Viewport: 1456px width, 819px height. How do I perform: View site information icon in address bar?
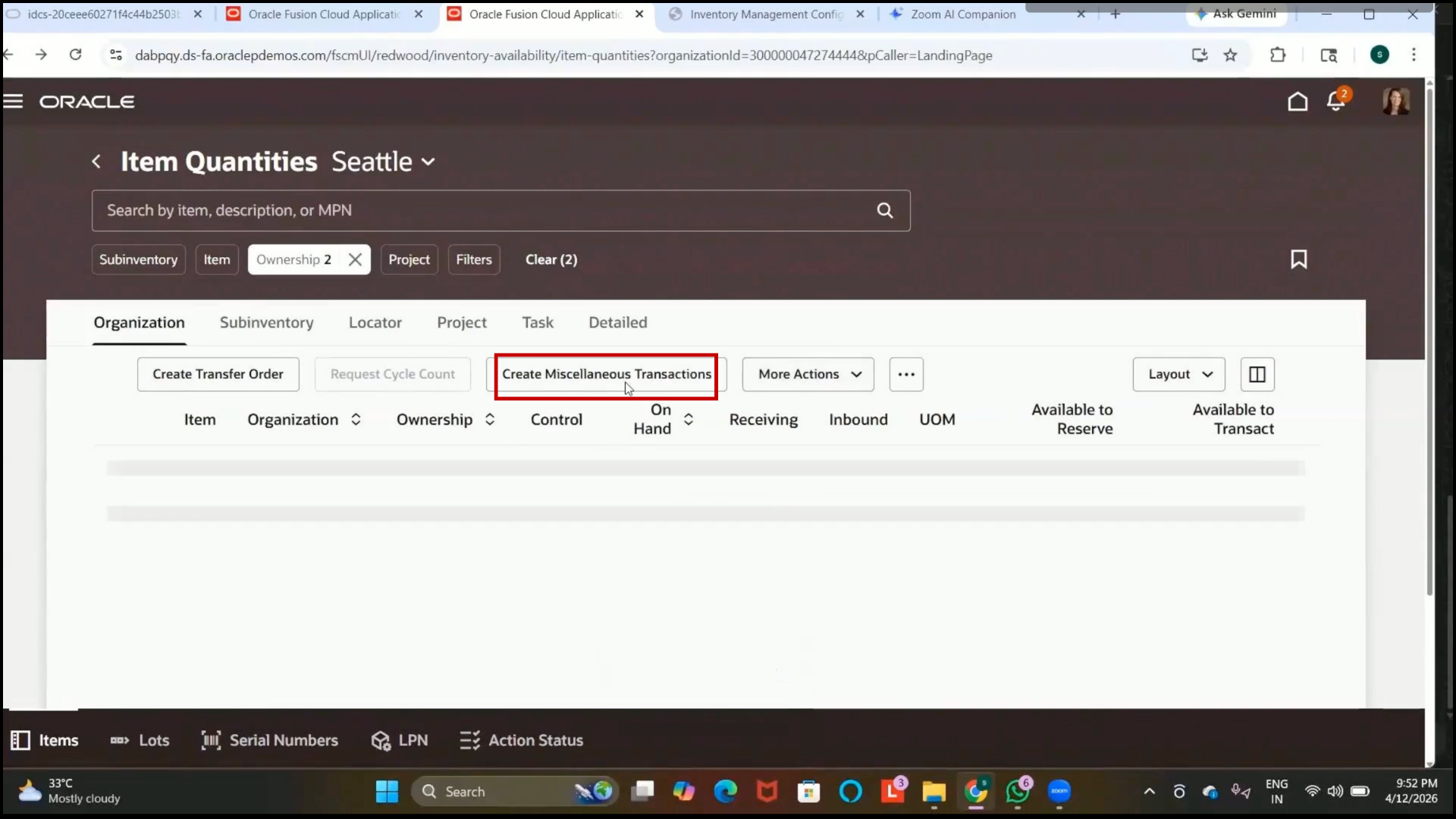116,55
